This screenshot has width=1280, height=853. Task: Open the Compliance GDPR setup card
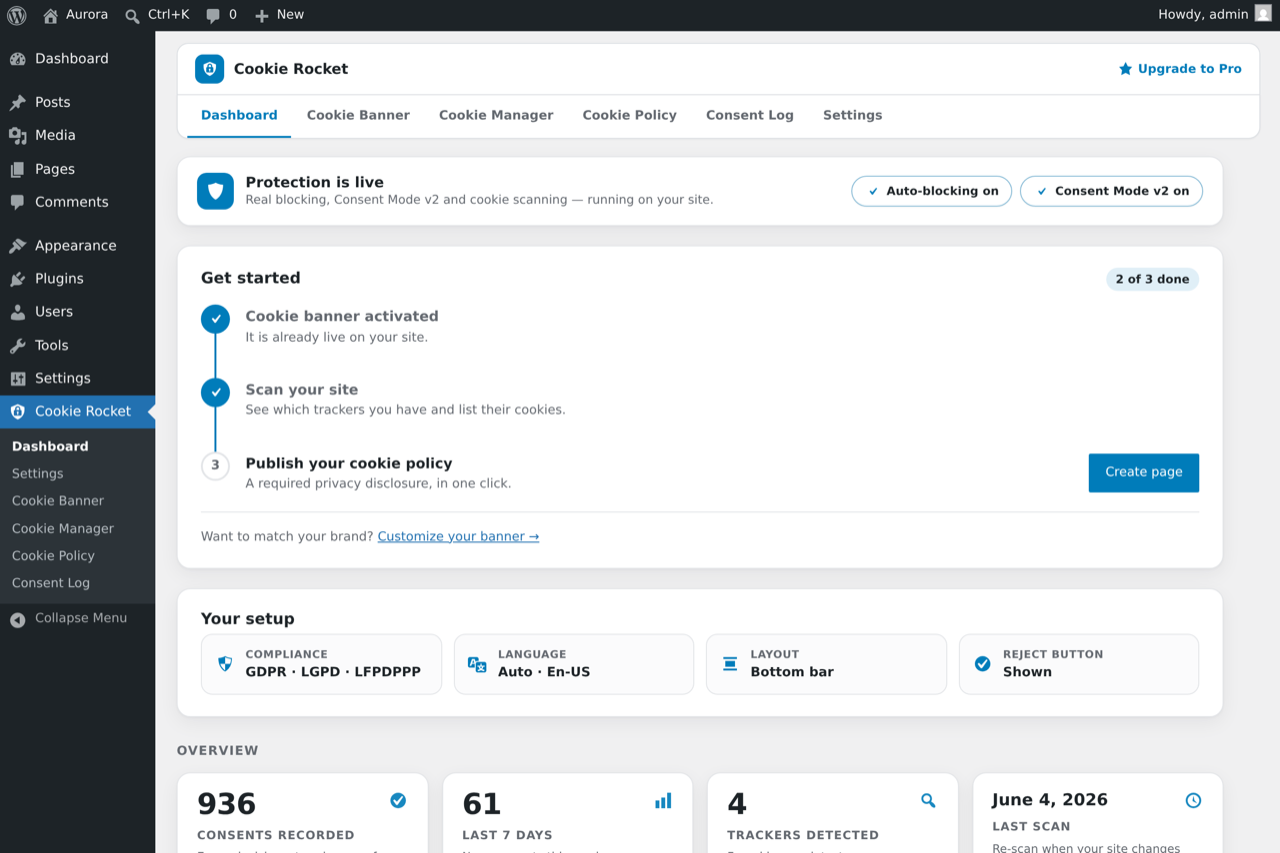tap(321, 664)
